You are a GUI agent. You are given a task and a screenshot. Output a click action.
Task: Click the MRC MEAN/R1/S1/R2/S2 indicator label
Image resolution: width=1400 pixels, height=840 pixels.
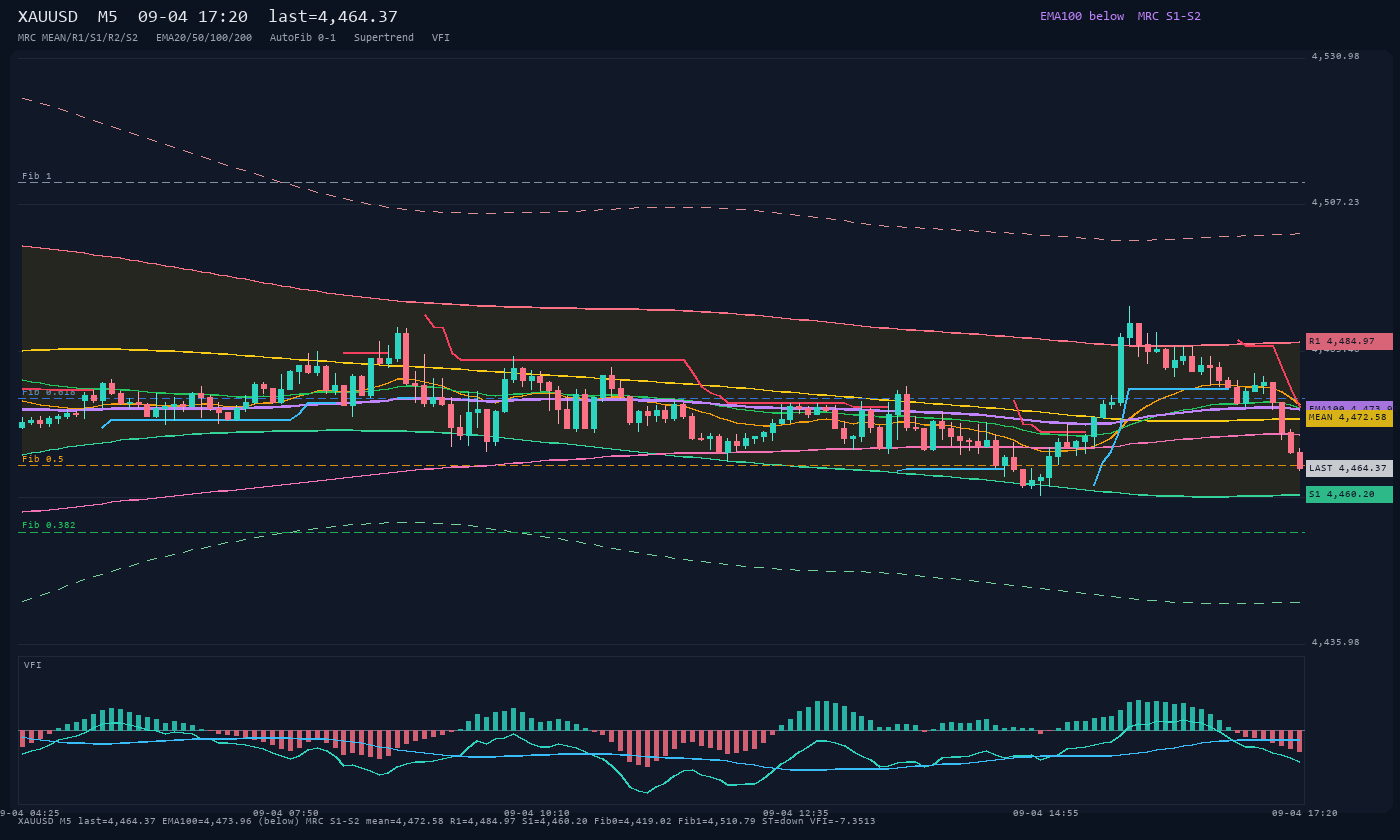78,38
